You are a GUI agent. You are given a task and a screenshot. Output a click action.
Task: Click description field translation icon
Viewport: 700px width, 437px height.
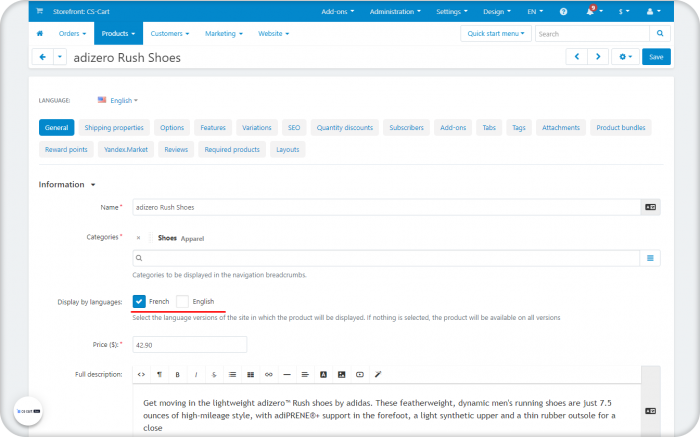click(x=650, y=411)
